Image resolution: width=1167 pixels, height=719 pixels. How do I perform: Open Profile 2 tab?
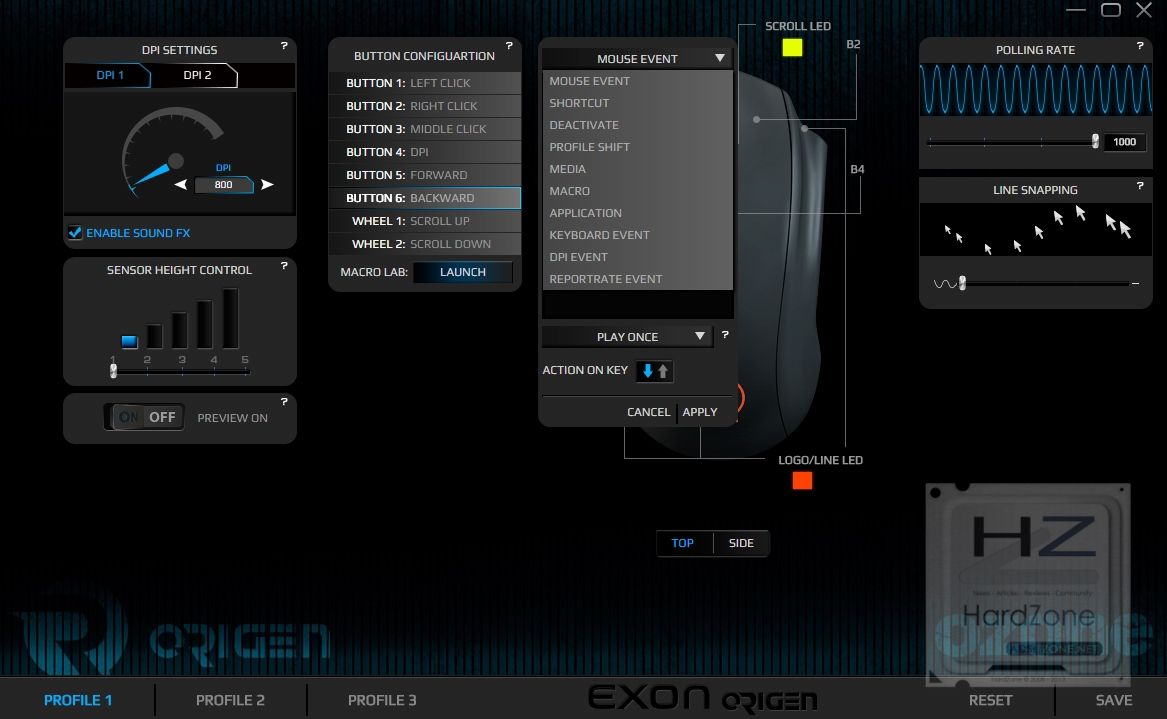click(x=230, y=700)
